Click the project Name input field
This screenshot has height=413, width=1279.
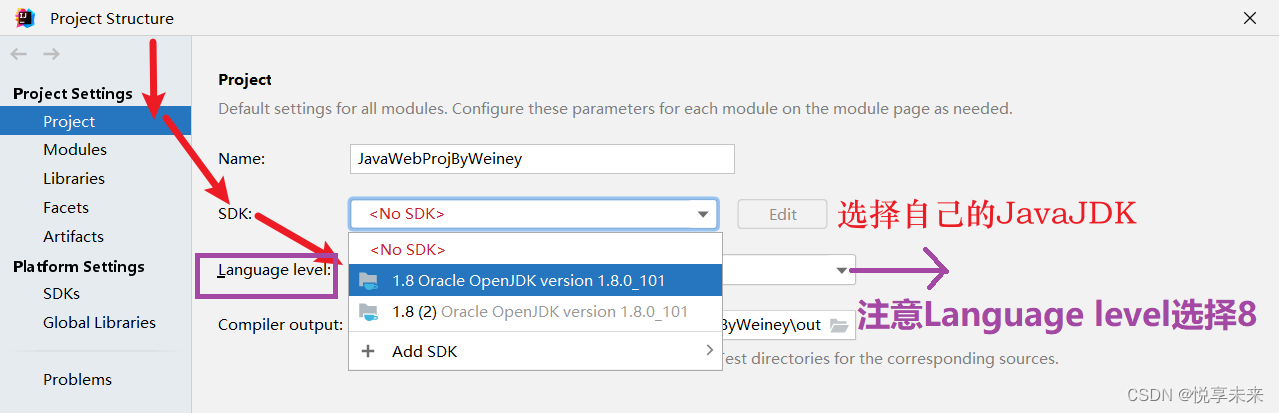coord(542,158)
